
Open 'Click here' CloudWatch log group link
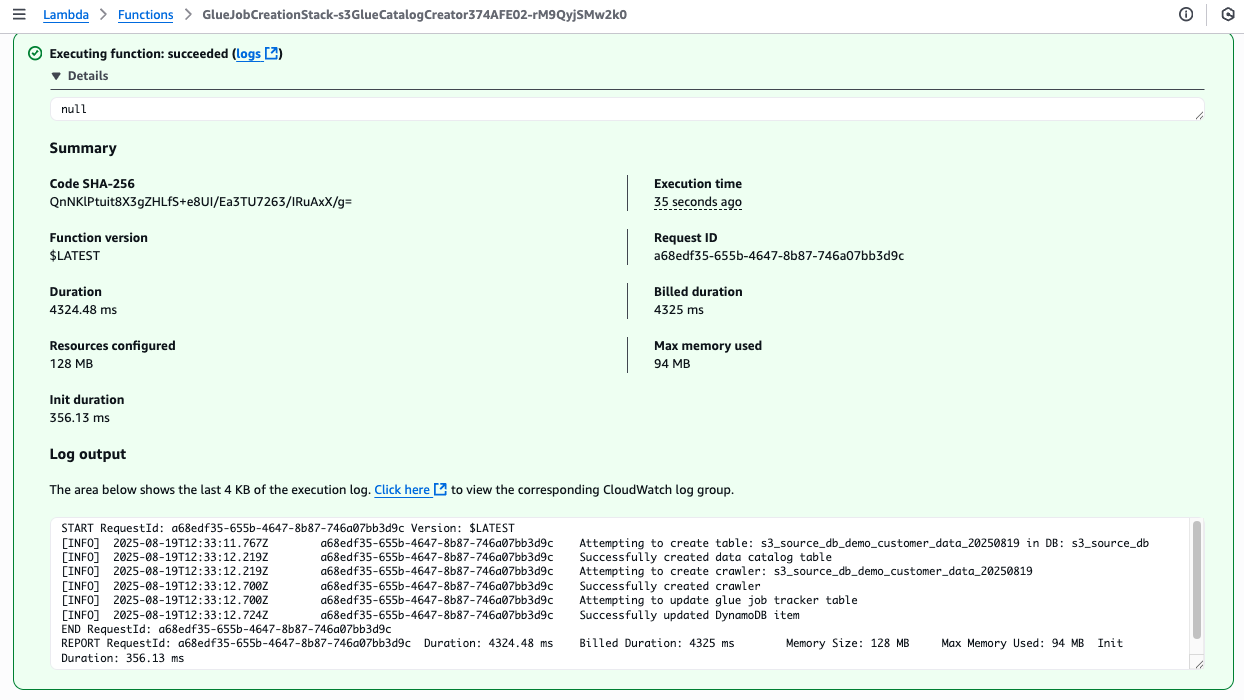tap(402, 490)
